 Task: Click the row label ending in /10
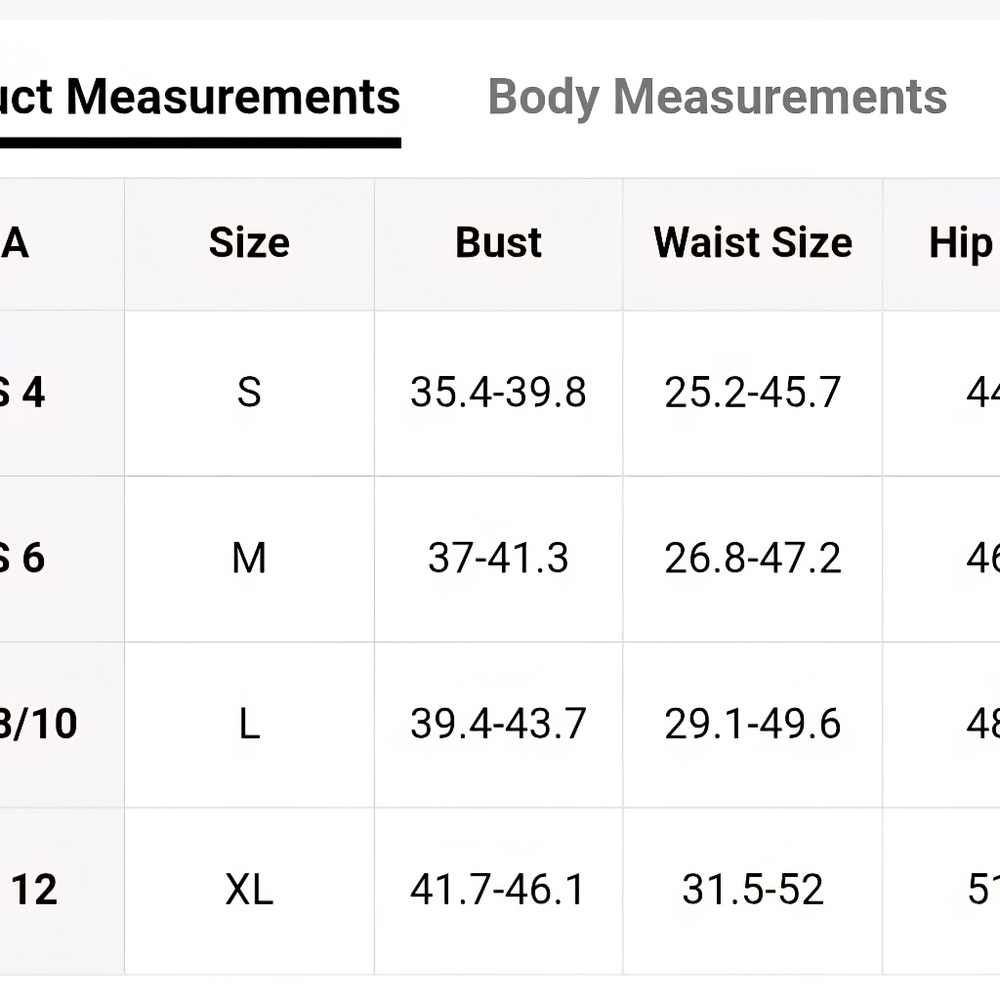pyautogui.click(x=38, y=724)
